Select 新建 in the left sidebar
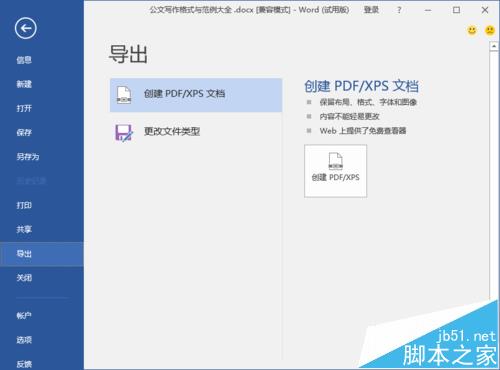The image size is (500, 370). (x=24, y=84)
